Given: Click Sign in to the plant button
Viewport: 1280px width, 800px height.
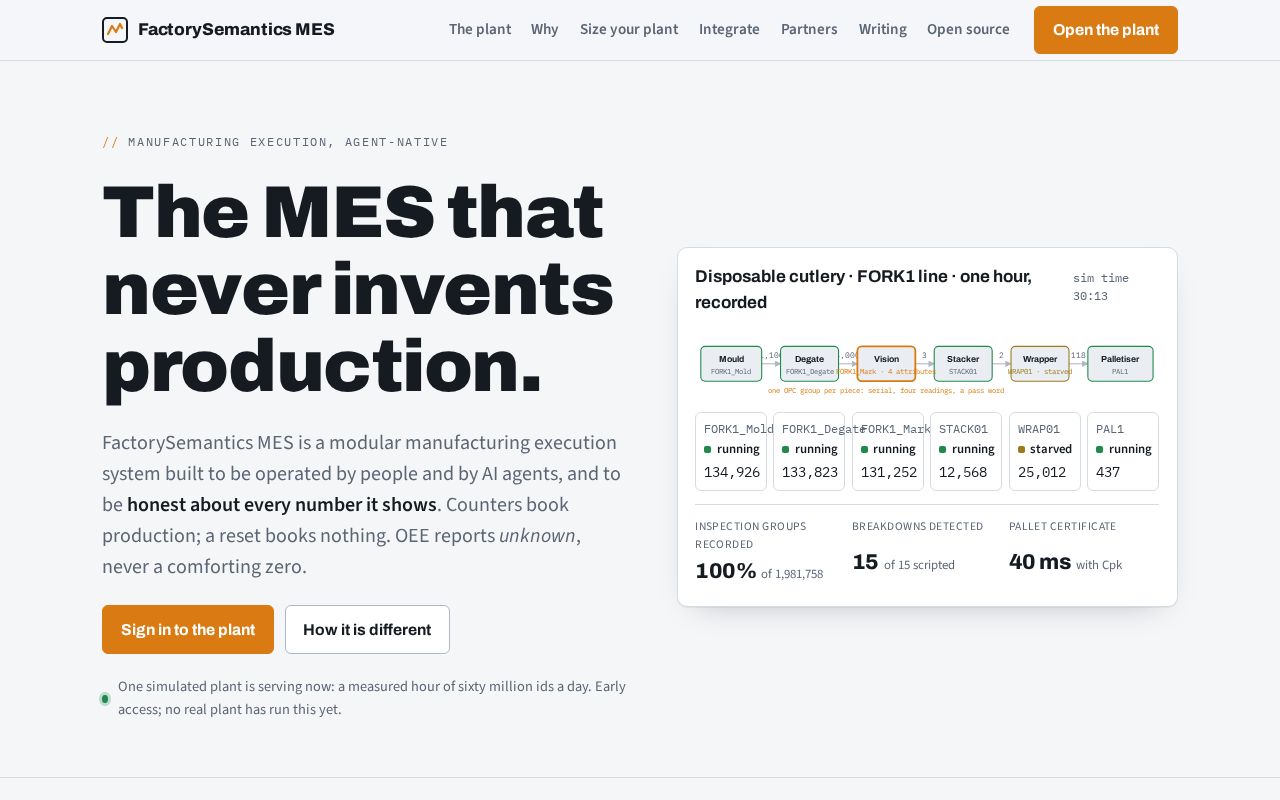Looking at the screenshot, I should (x=188, y=630).
